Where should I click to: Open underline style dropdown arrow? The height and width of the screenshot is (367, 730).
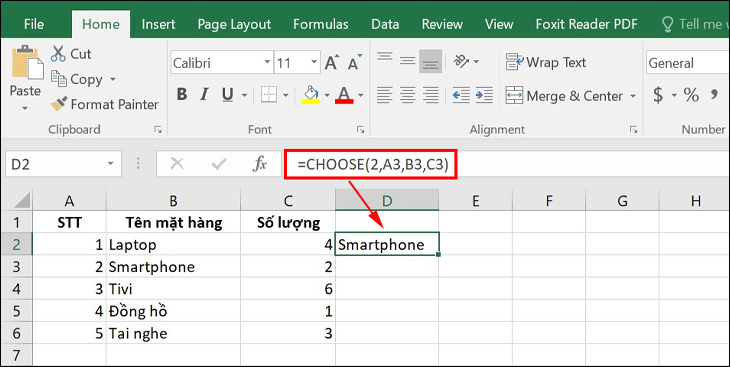click(x=244, y=95)
